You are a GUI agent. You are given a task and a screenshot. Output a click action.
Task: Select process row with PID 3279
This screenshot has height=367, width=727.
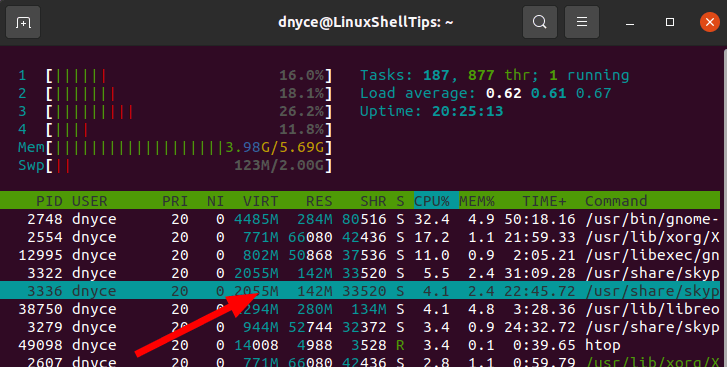360,327
